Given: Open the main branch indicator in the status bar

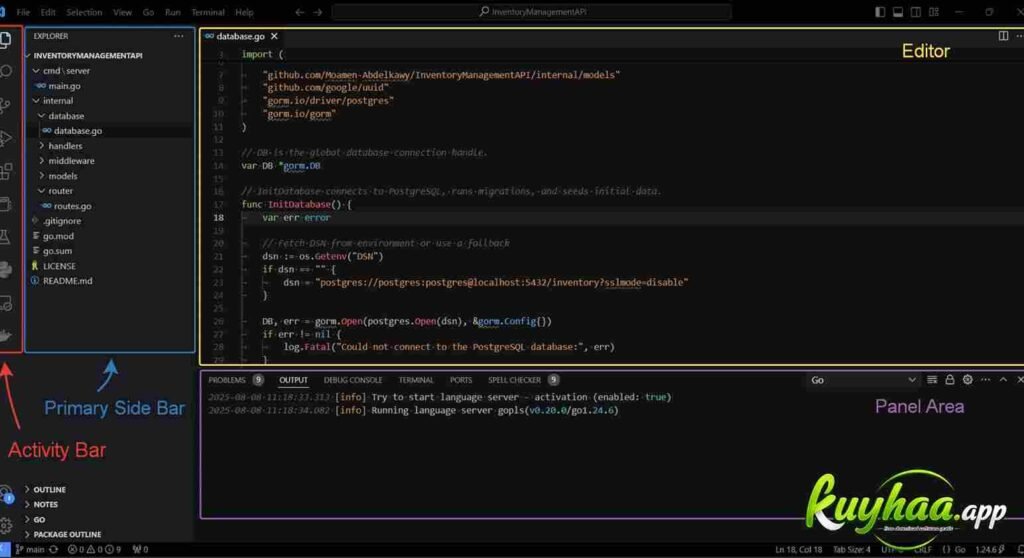Looking at the screenshot, I should [30, 550].
